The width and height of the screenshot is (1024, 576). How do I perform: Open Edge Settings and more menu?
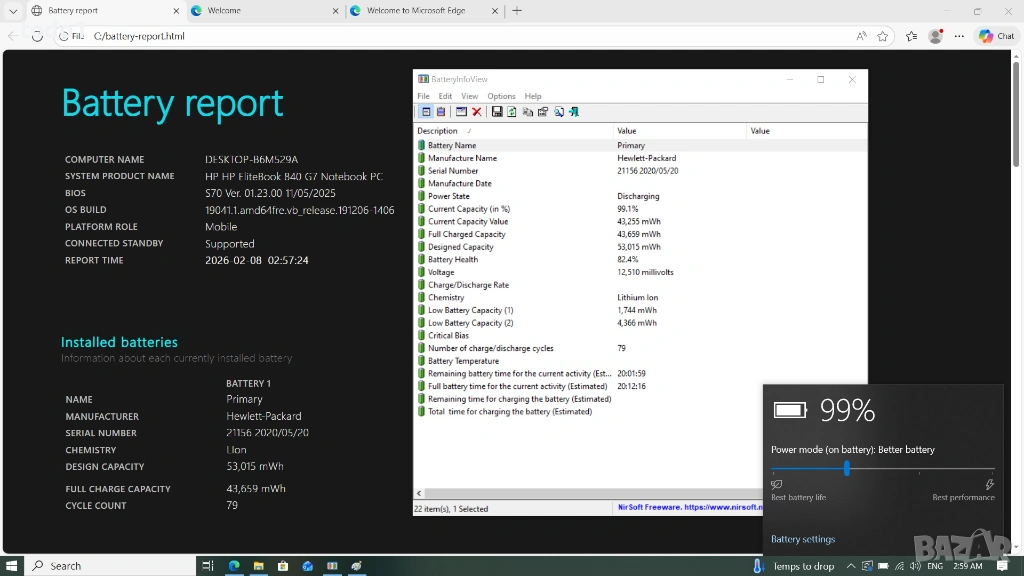click(959, 36)
